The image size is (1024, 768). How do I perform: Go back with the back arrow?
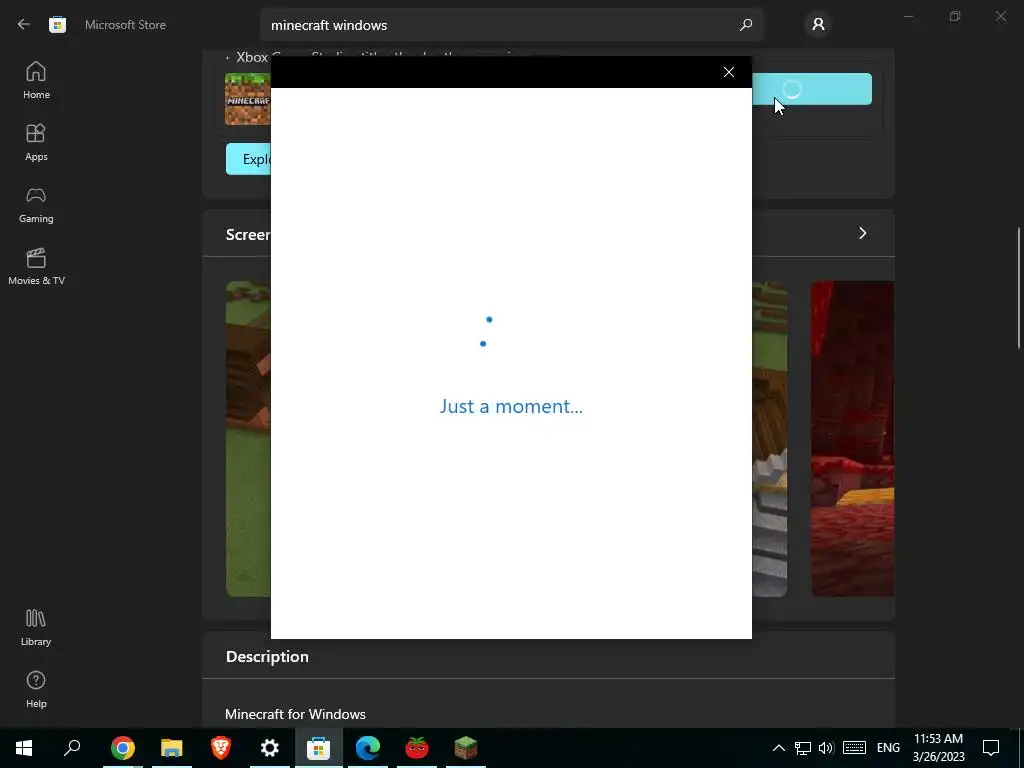pyautogui.click(x=24, y=25)
